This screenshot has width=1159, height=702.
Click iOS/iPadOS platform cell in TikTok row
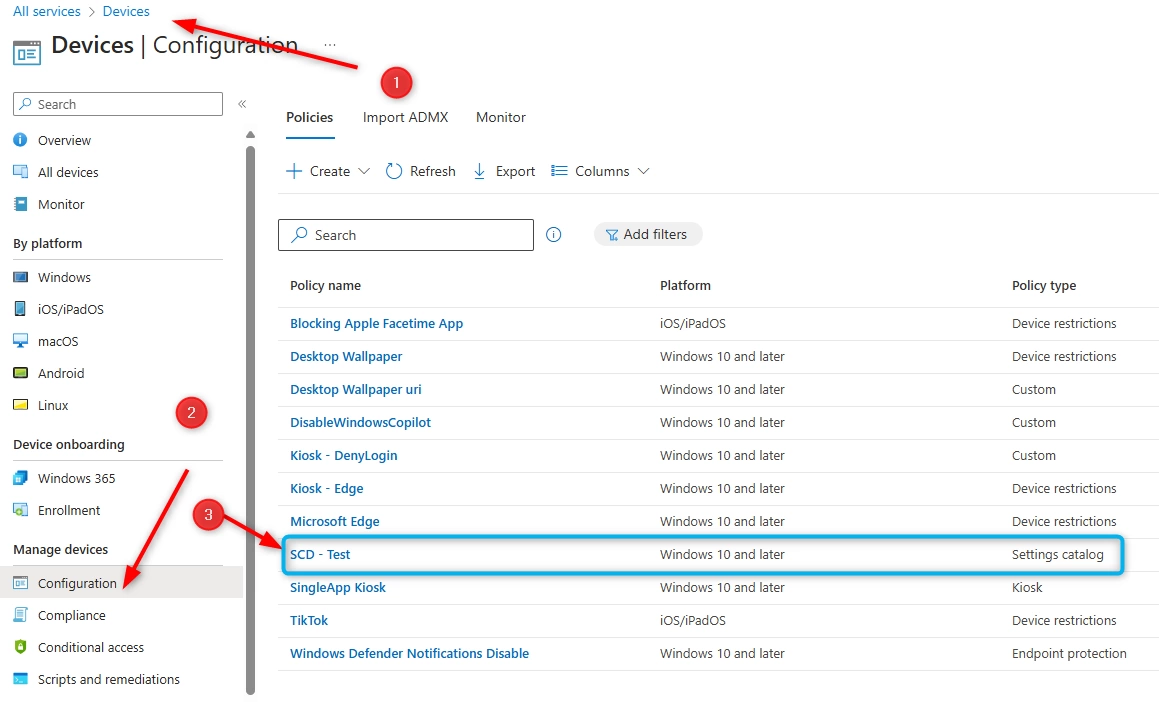[693, 620]
